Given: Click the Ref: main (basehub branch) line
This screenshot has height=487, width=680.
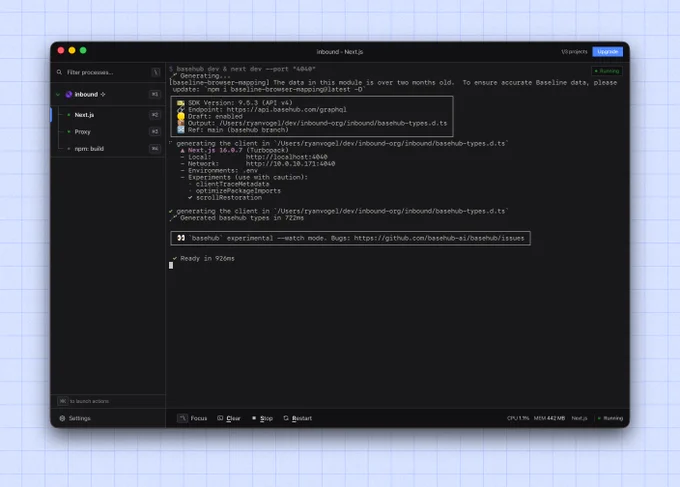Looking at the screenshot, I should [x=233, y=130].
